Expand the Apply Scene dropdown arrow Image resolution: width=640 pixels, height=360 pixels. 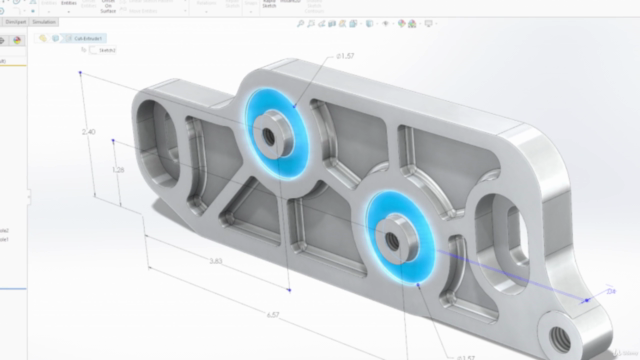419,24
